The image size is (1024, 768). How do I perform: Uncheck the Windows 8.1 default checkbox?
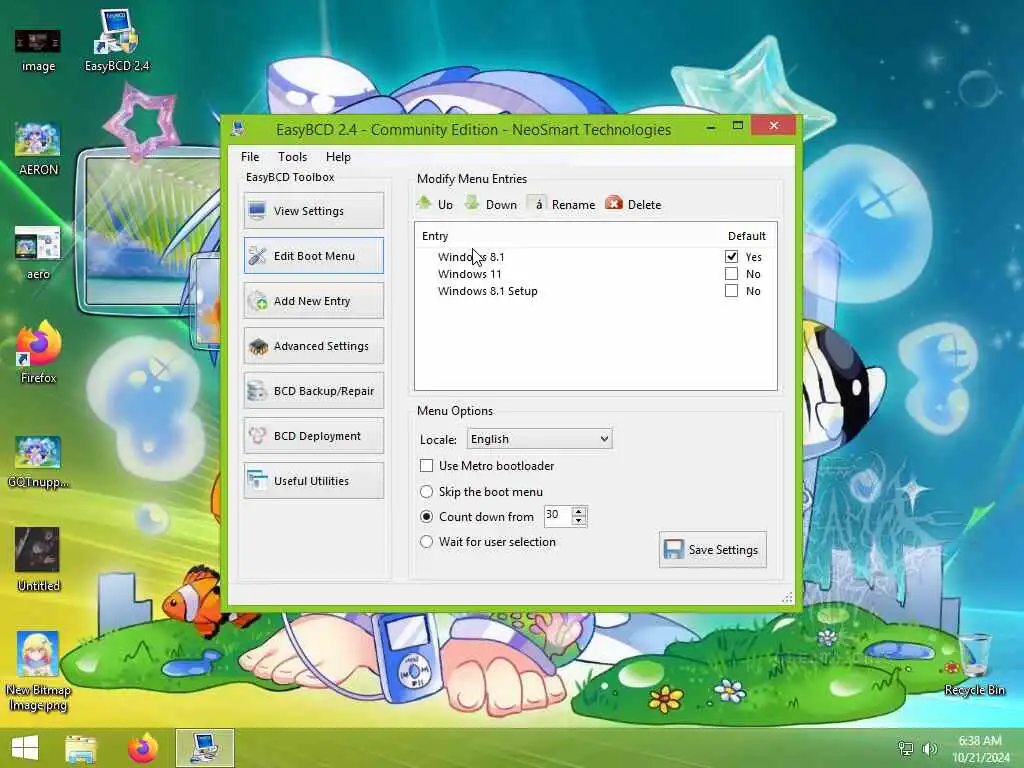[731, 257]
